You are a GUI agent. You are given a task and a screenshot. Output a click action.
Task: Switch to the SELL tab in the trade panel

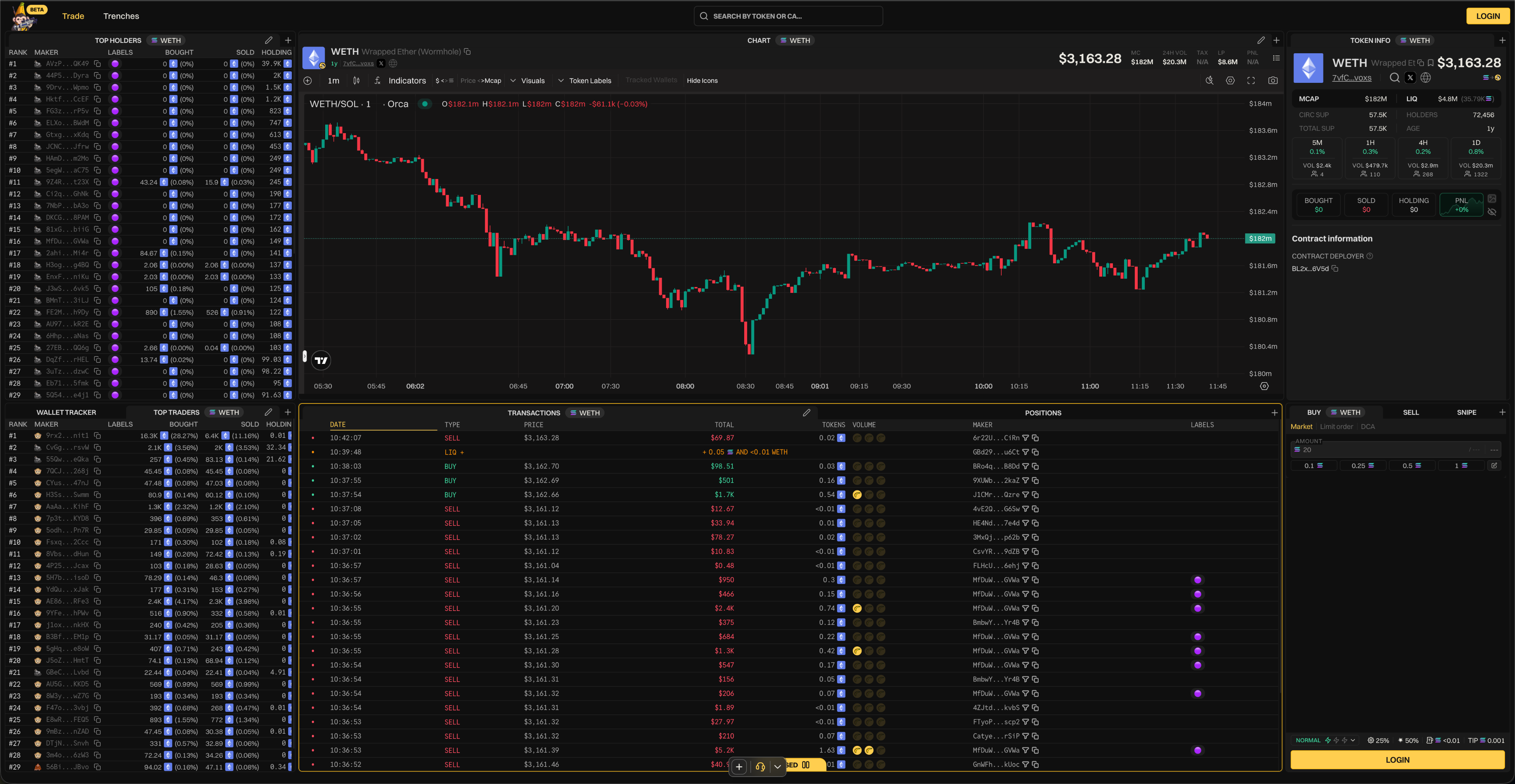pos(1411,412)
